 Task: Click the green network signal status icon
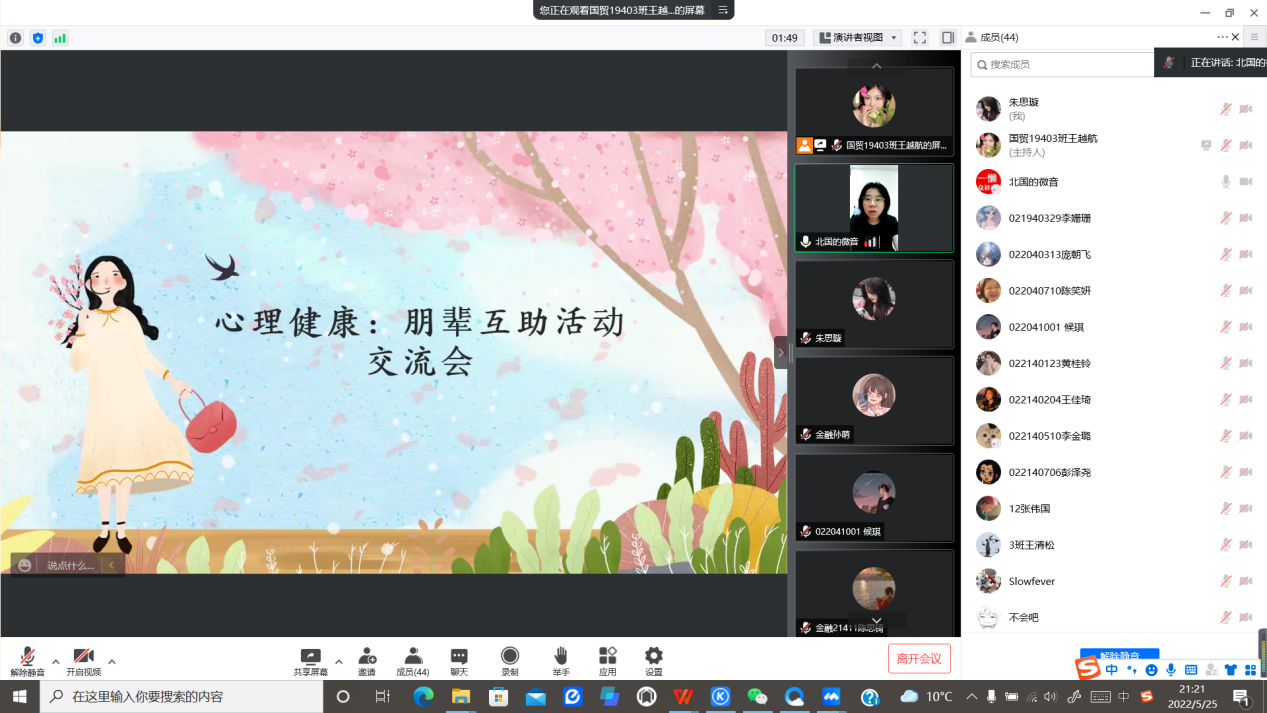(60, 38)
